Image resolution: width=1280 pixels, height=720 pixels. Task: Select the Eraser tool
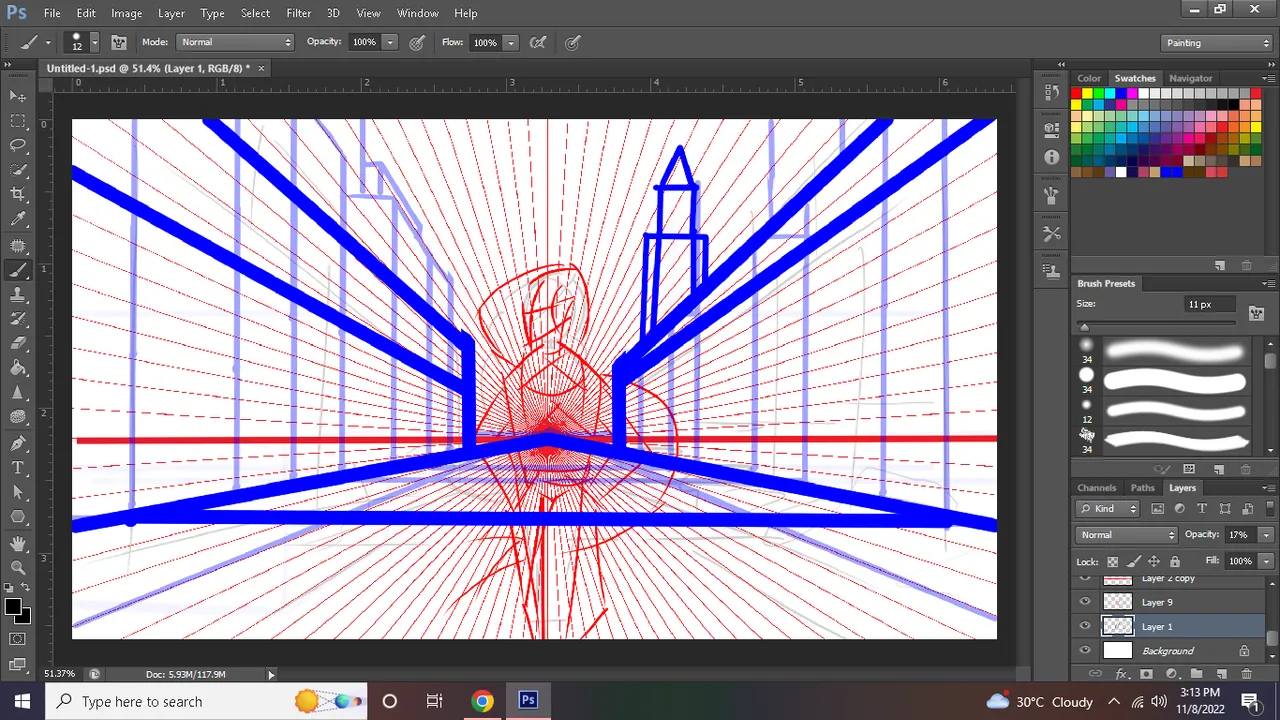[18, 344]
